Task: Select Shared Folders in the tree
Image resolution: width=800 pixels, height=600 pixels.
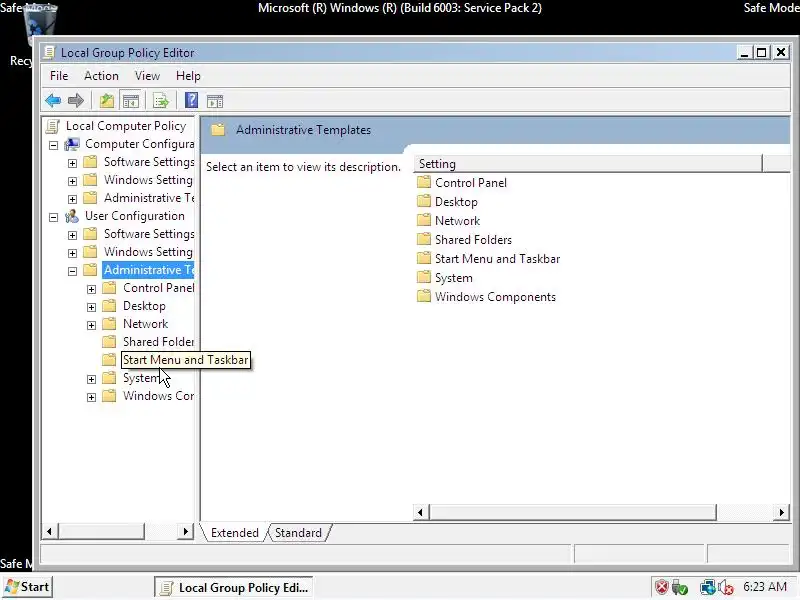Action: [x=158, y=342]
